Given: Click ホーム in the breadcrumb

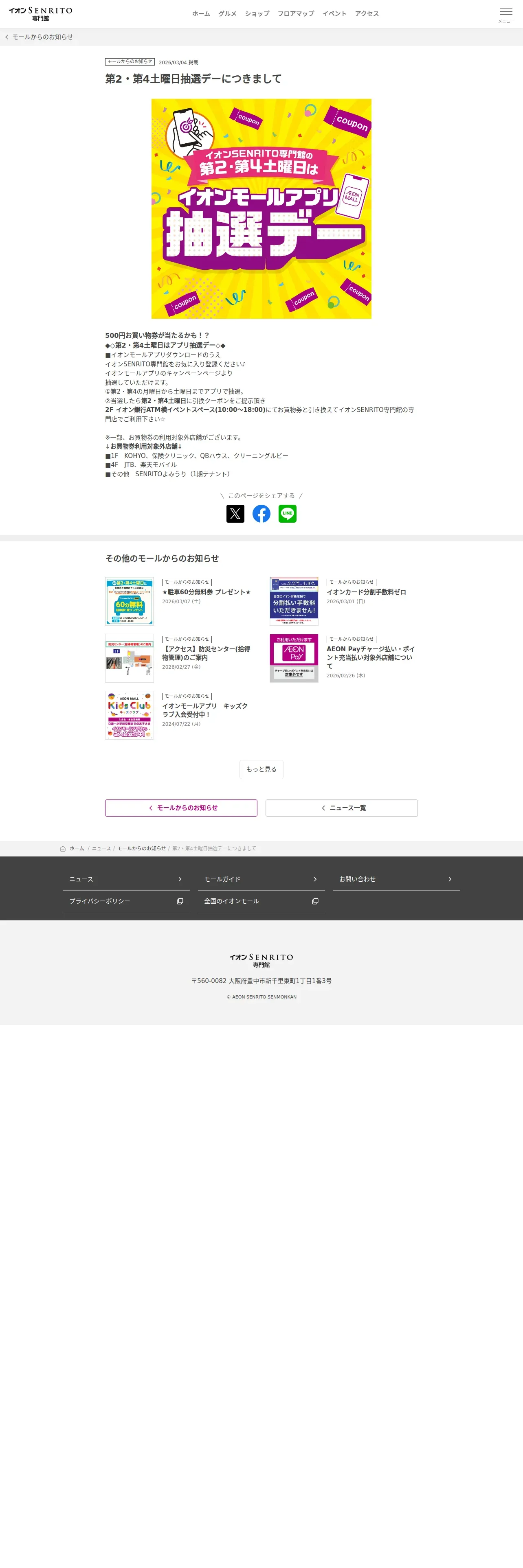Looking at the screenshot, I should tap(77, 849).
